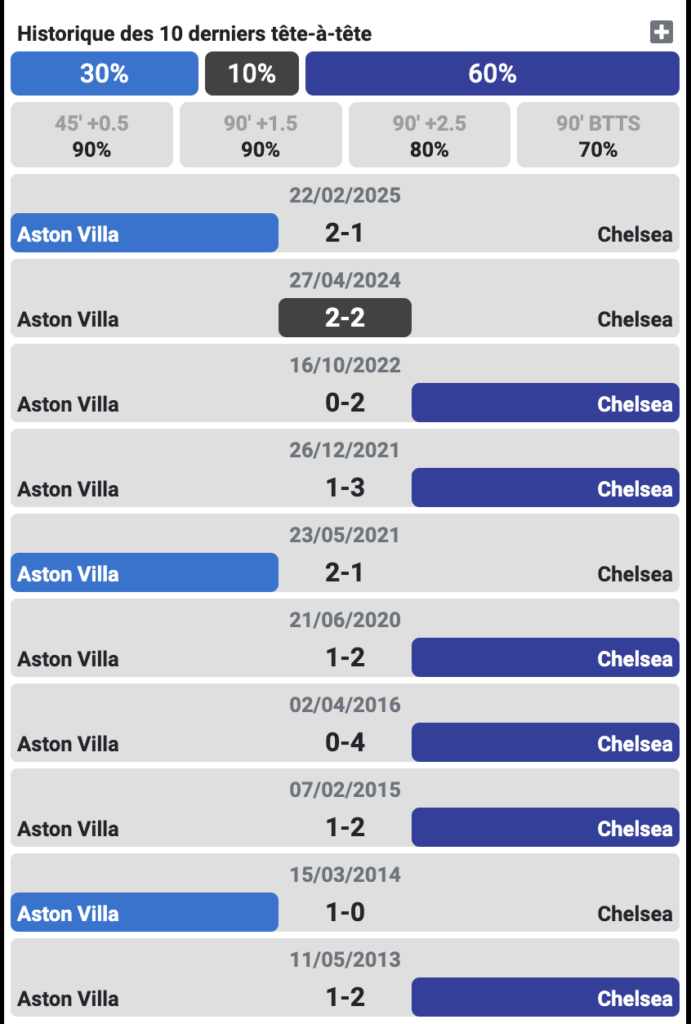Open the 22/02/2025 match result 2-1
Image resolution: width=691 pixels, height=1024 pixels.
tap(344, 234)
